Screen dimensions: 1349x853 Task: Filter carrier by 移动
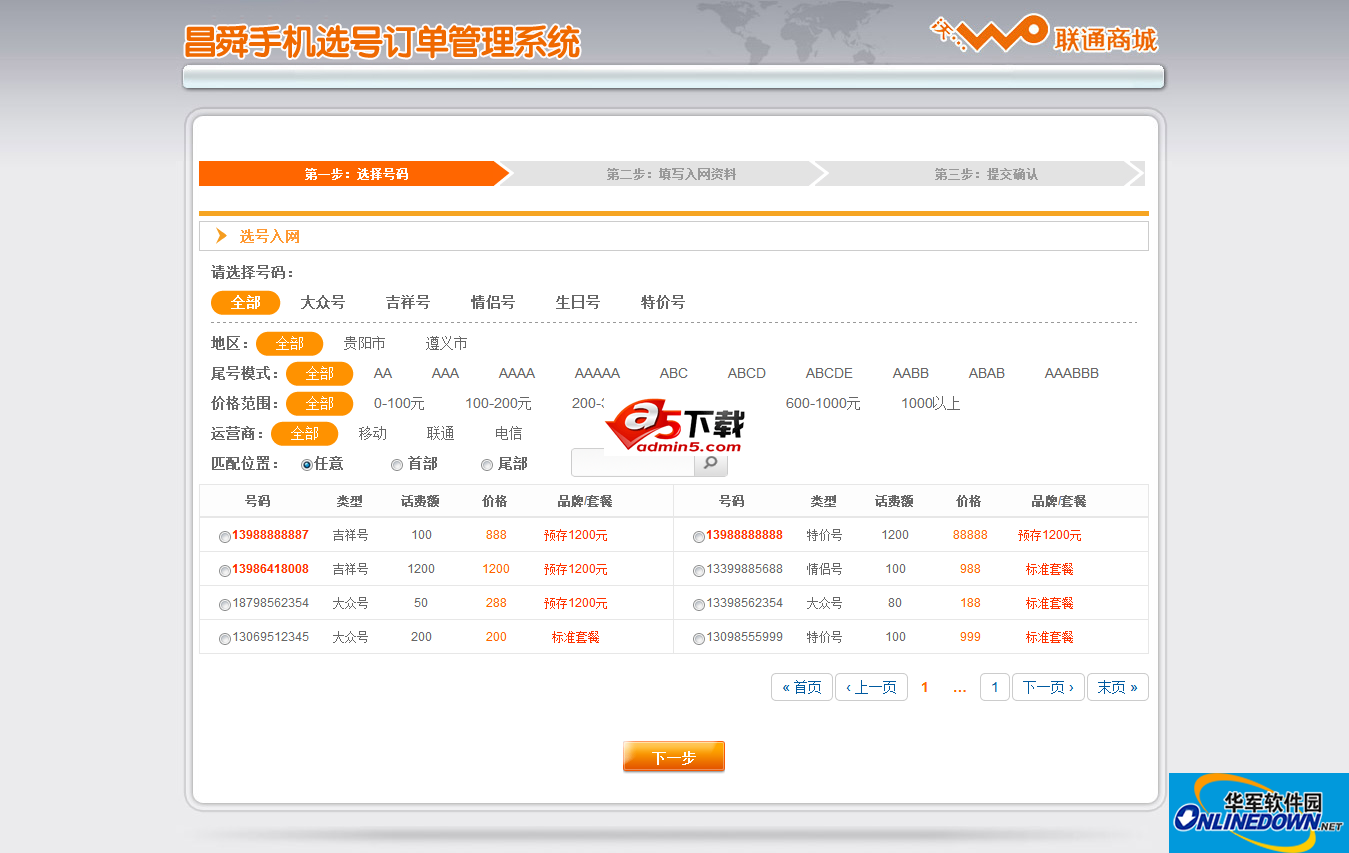[x=371, y=433]
